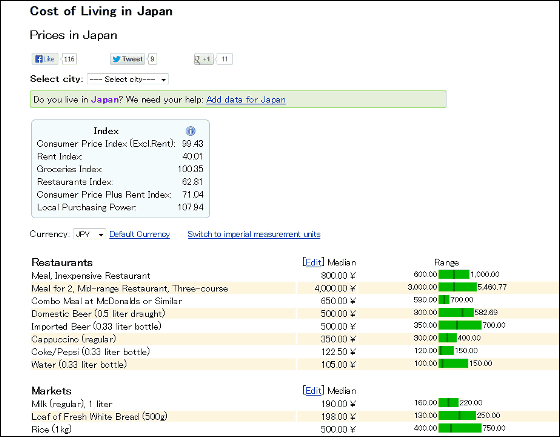The width and height of the screenshot is (560, 437).
Task: Click the Google +1 button
Action: pyautogui.click(x=203, y=59)
